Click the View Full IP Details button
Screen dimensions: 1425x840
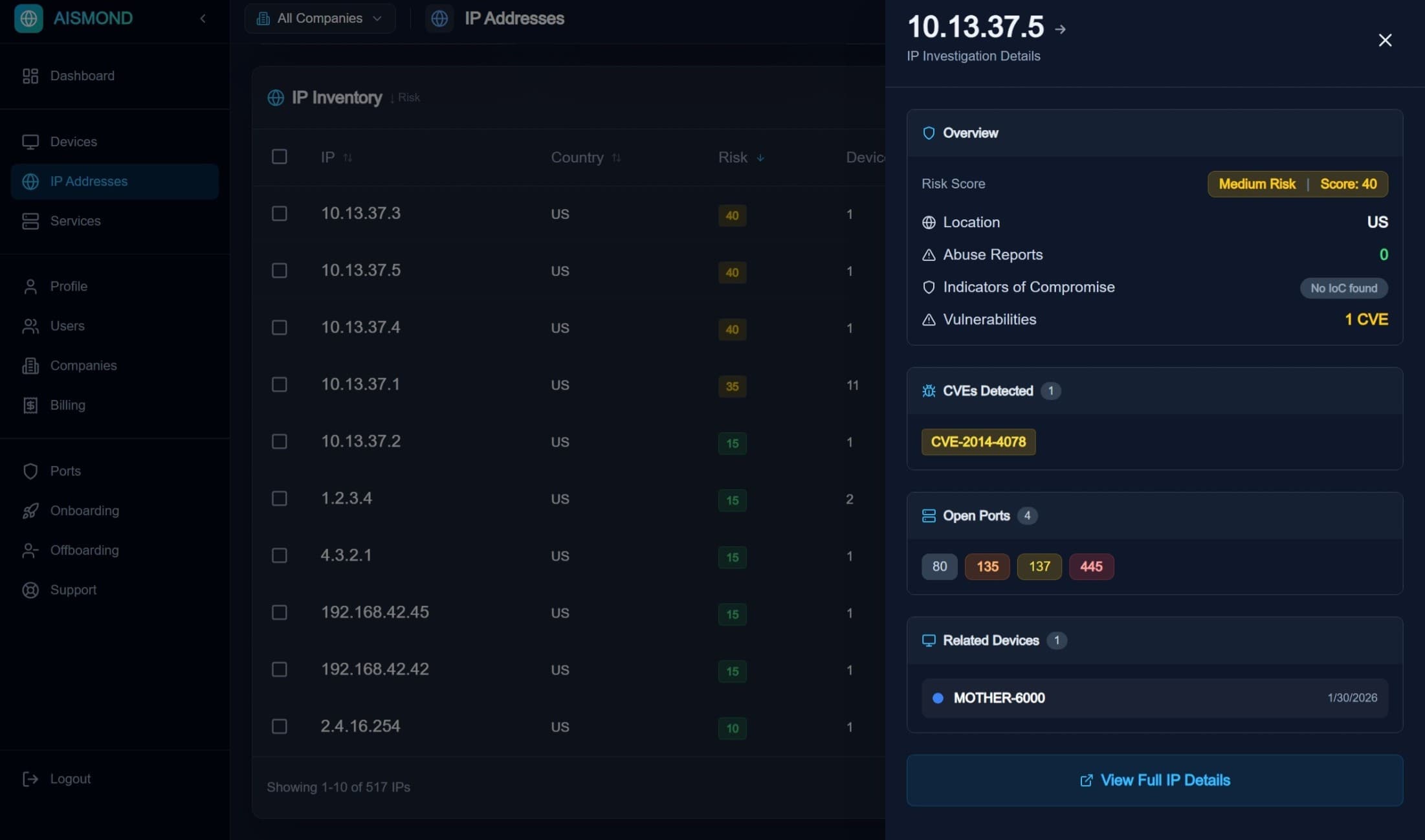[1154, 780]
